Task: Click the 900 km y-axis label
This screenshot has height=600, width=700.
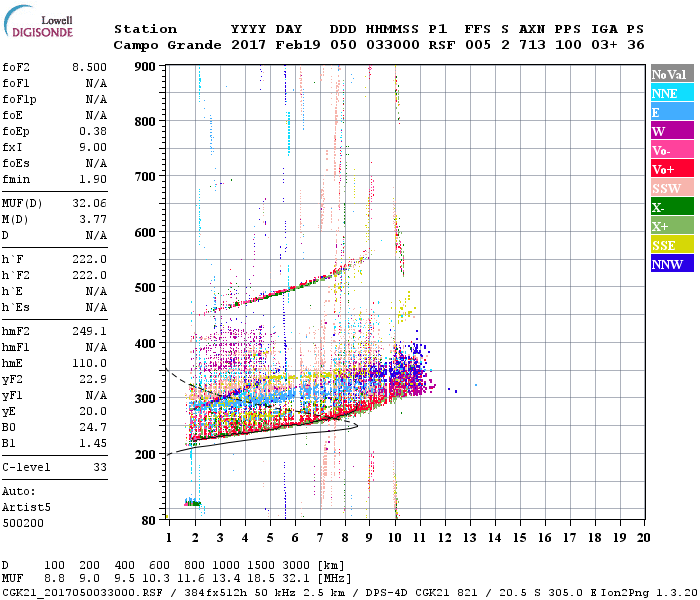Action: point(145,67)
